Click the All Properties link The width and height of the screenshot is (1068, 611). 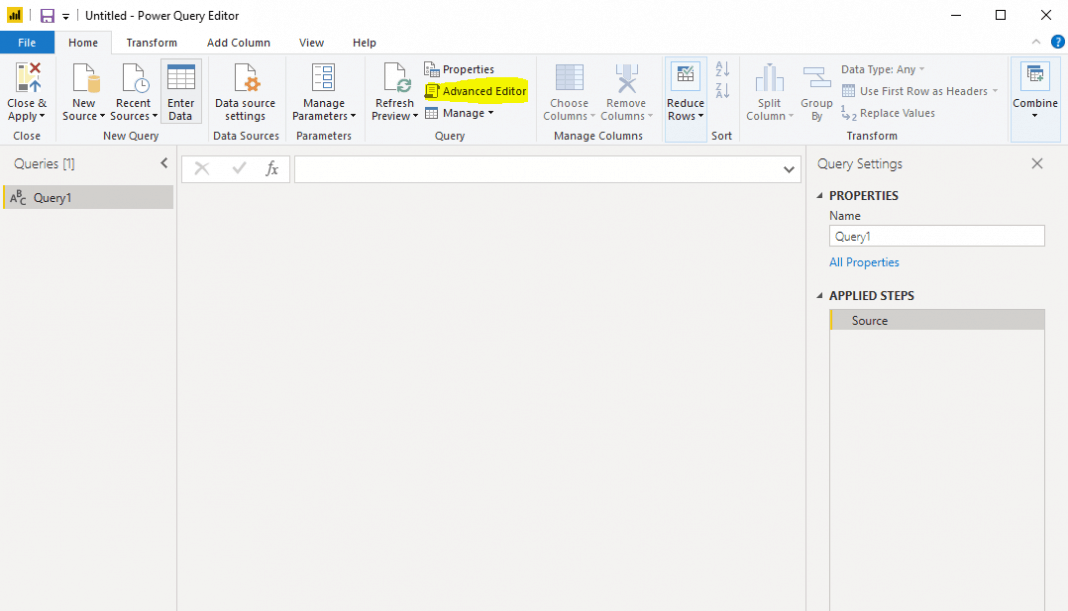coord(863,261)
